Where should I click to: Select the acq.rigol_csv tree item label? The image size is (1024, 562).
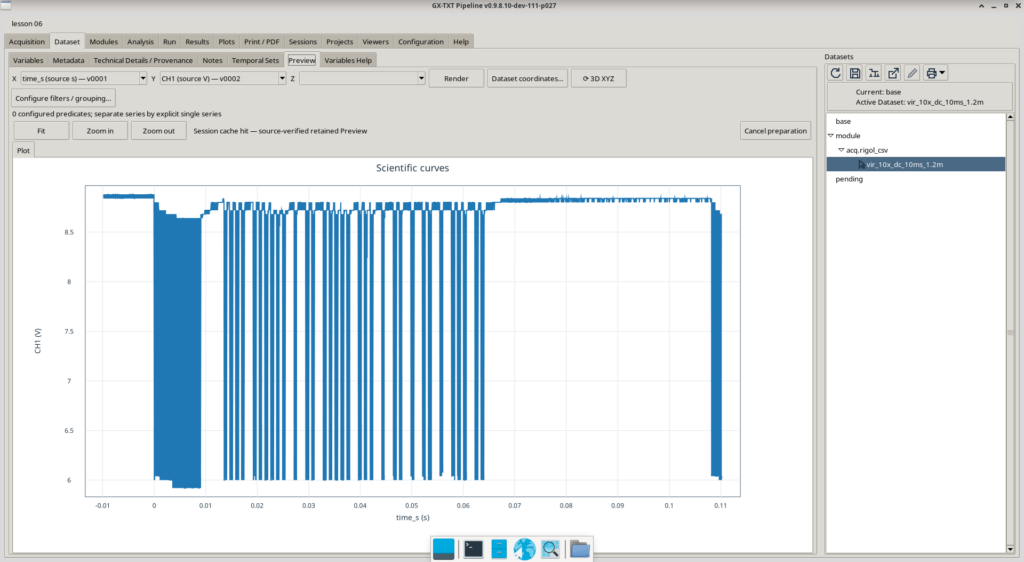coord(867,150)
